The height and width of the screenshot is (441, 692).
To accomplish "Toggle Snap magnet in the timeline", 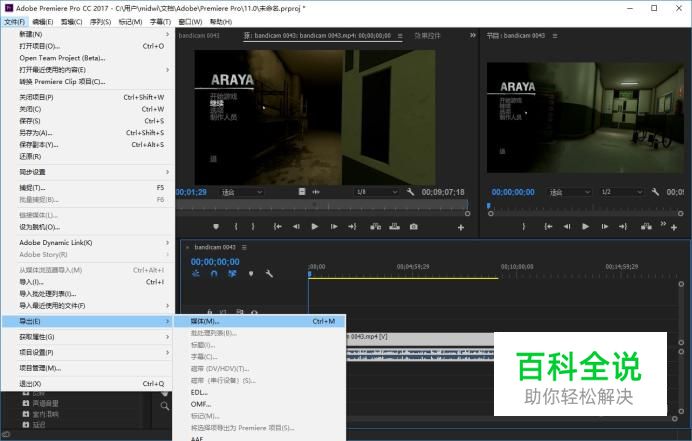I will [214, 274].
